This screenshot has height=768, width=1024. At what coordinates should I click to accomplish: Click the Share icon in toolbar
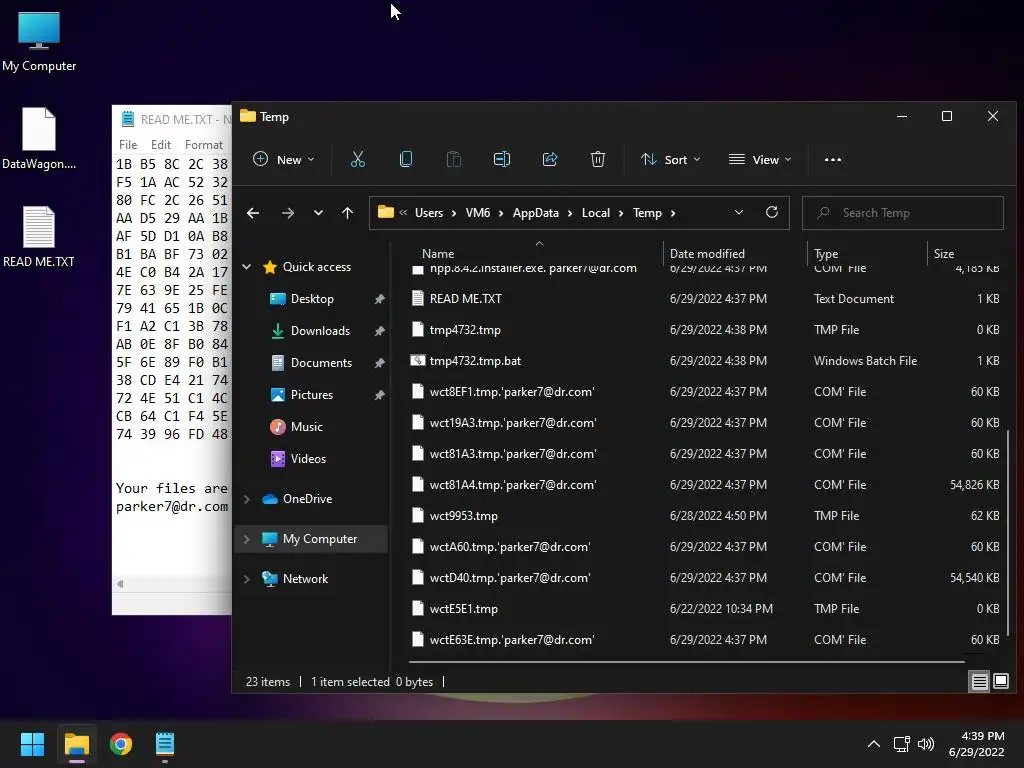pos(550,159)
